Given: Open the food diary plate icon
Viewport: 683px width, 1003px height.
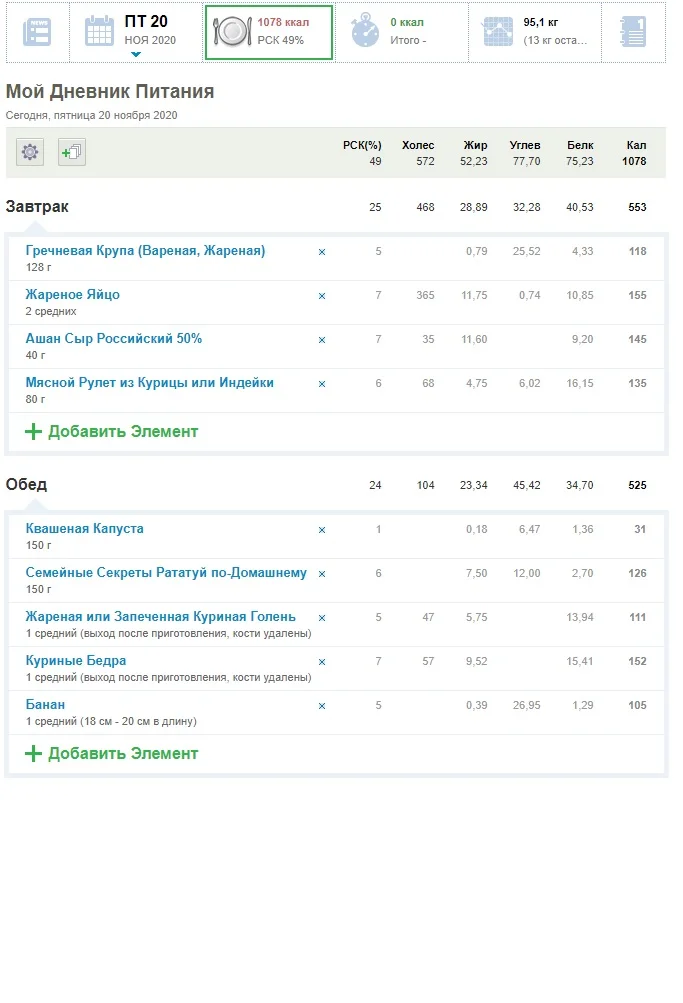Looking at the screenshot, I should (232, 31).
